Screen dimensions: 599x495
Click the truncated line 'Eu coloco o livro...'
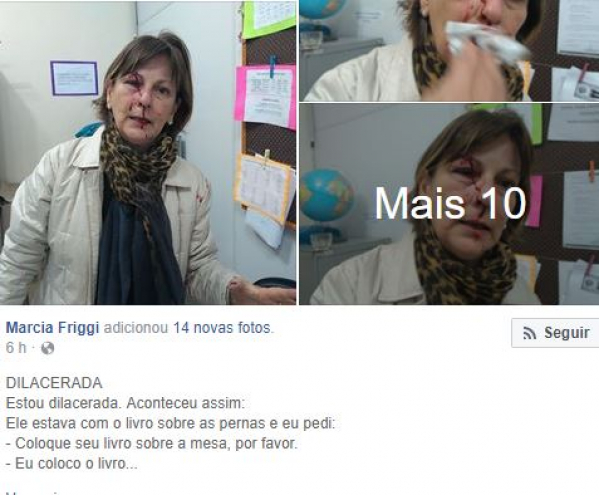click(x=71, y=464)
